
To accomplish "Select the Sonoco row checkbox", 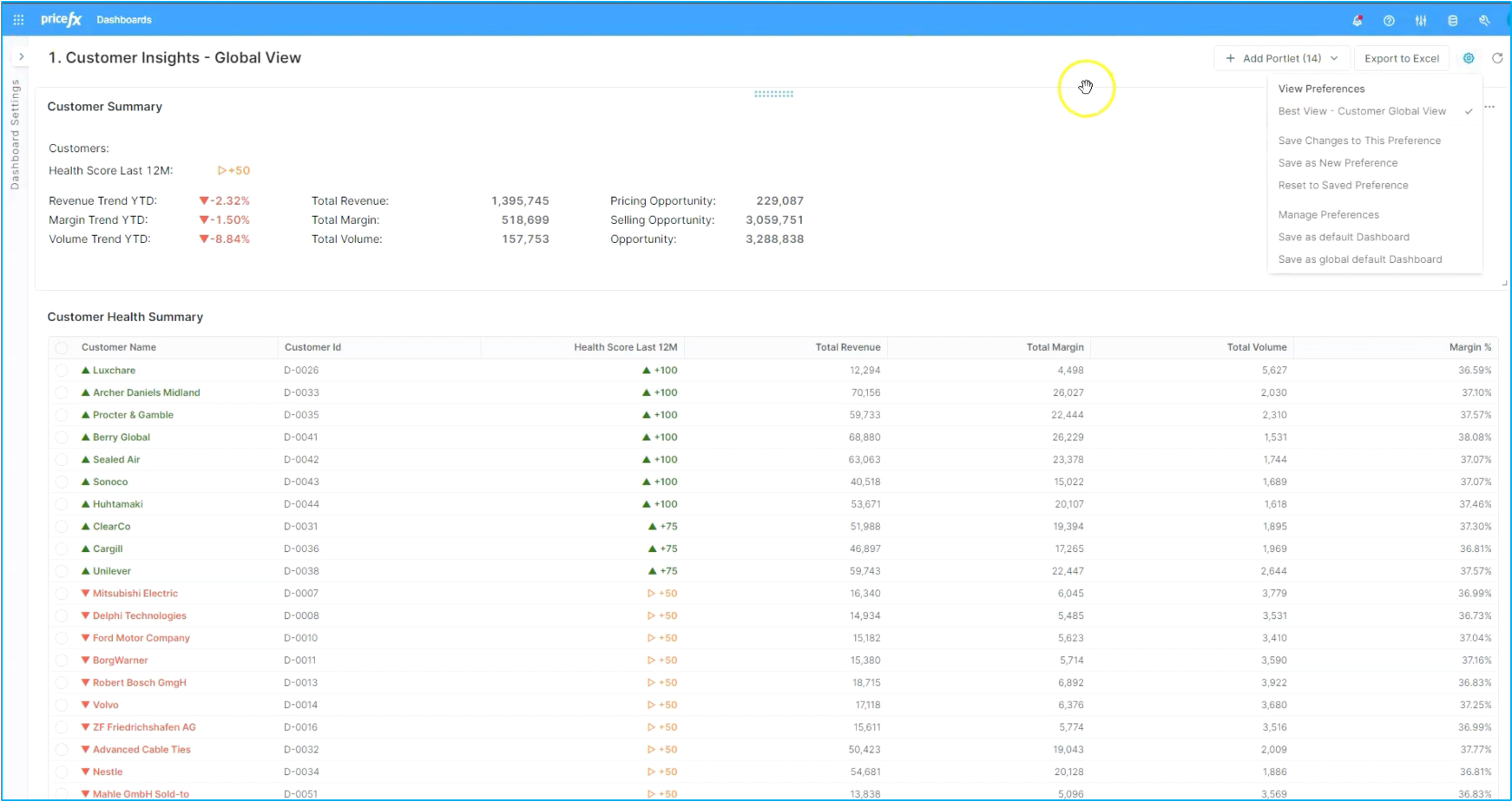I will click(x=62, y=483).
